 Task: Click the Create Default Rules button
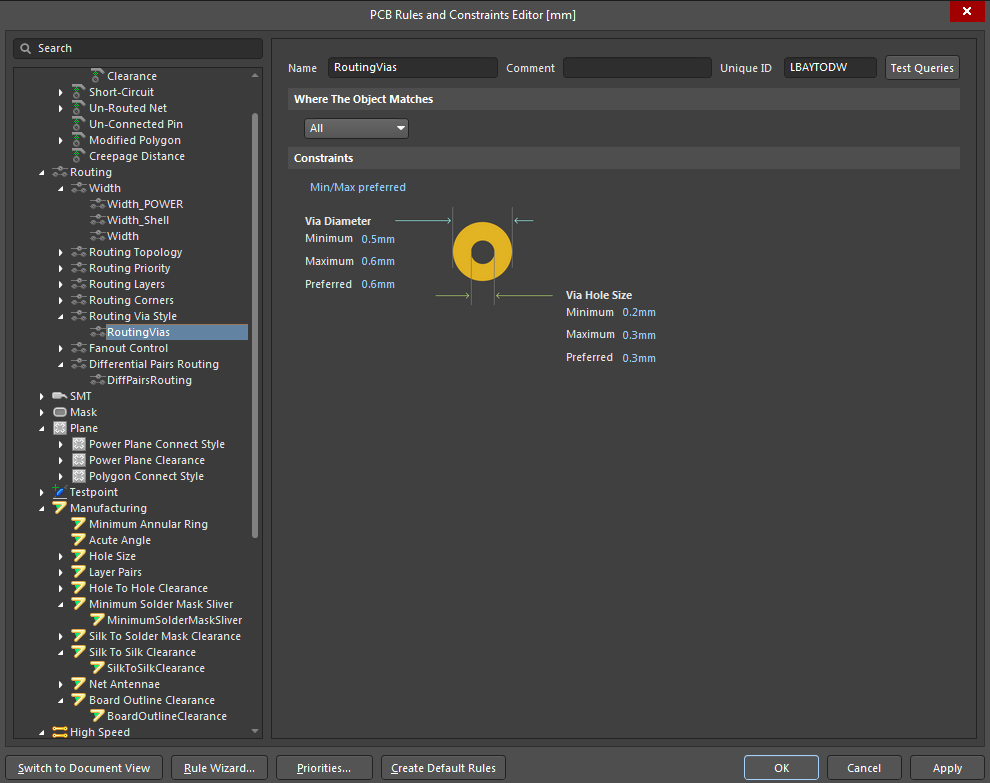tap(442, 768)
